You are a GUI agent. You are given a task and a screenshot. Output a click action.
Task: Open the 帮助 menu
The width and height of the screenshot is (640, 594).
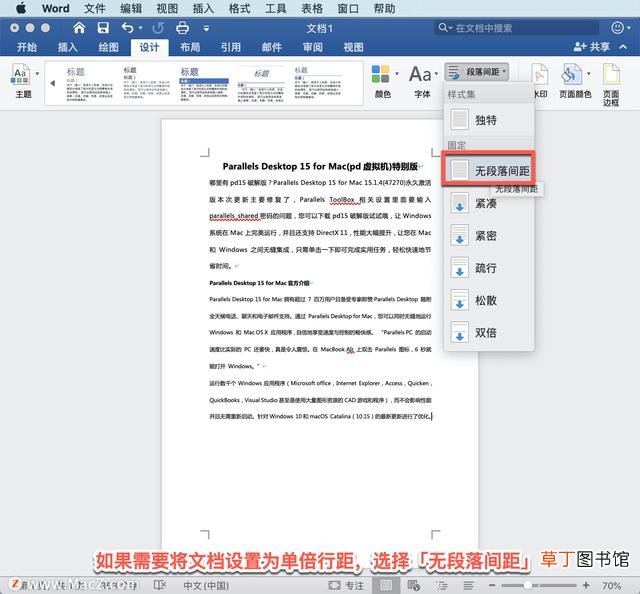click(x=384, y=8)
